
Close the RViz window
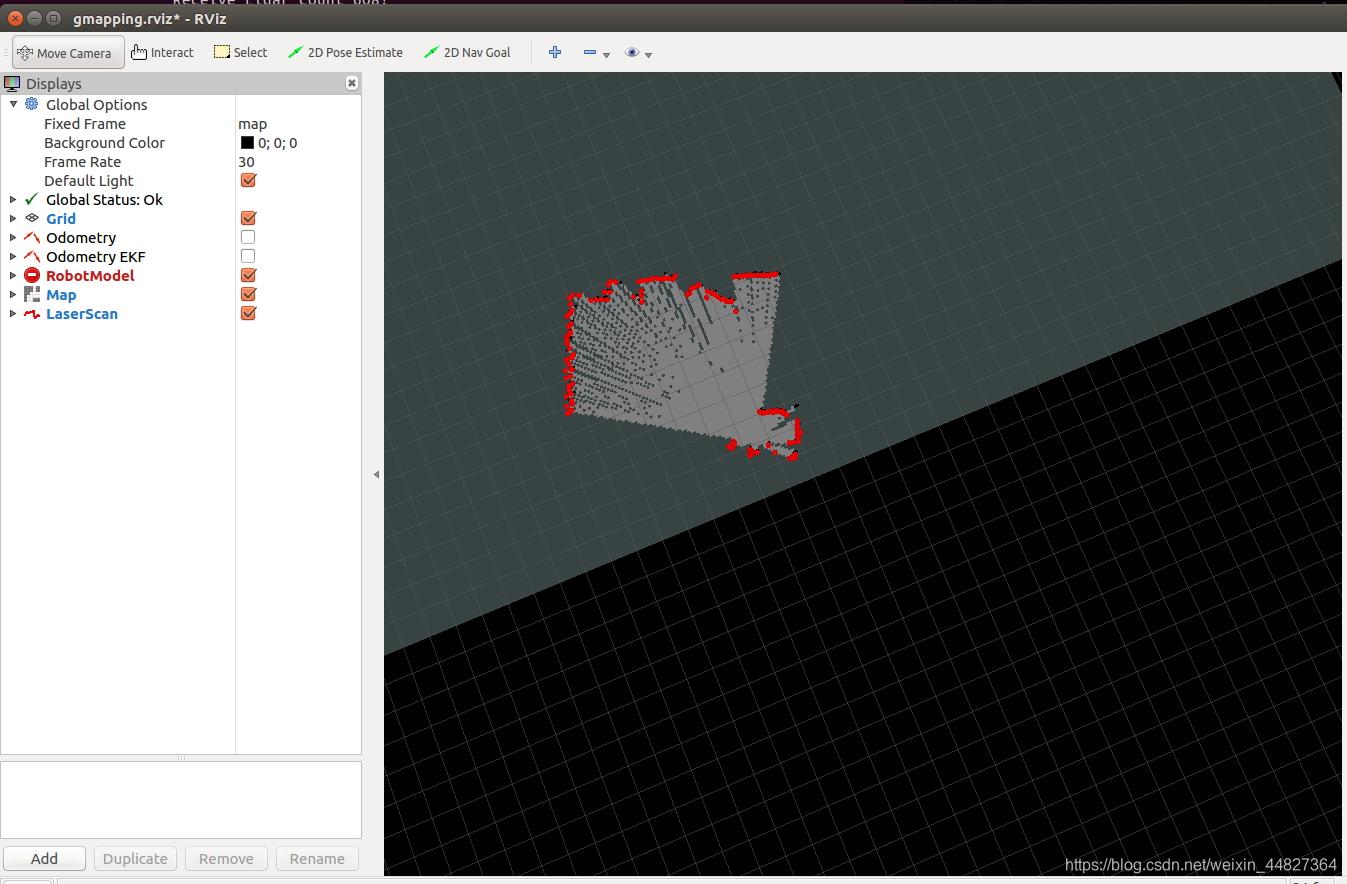click(15, 18)
